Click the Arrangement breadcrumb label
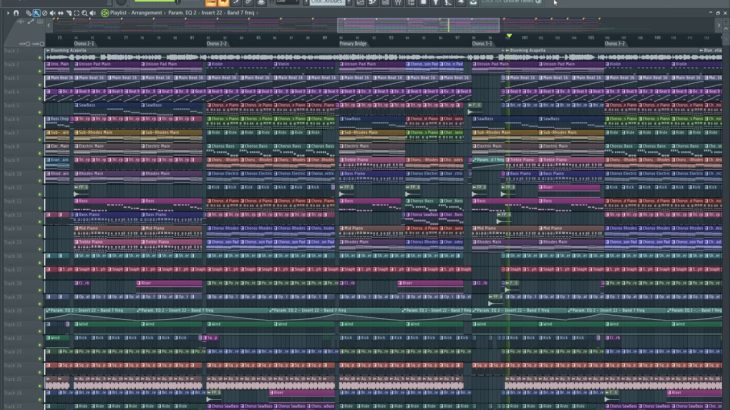The width and height of the screenshot is (730, 410). (146, 13)
